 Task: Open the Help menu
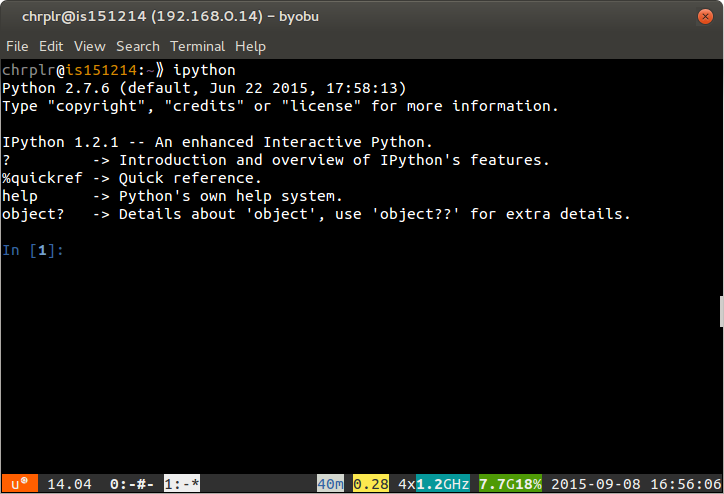click(250, 46)
